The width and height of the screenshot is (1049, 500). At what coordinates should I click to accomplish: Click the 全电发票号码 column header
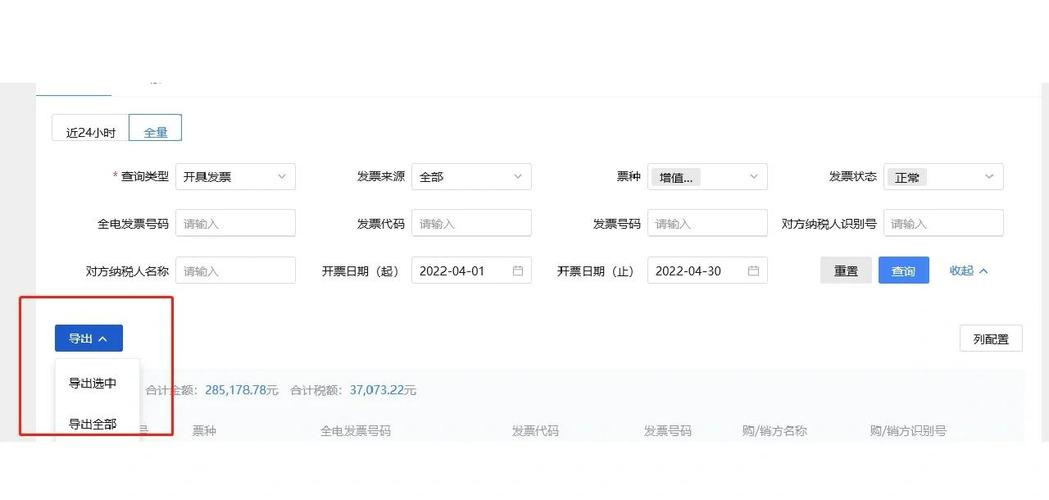coord(355,430)
